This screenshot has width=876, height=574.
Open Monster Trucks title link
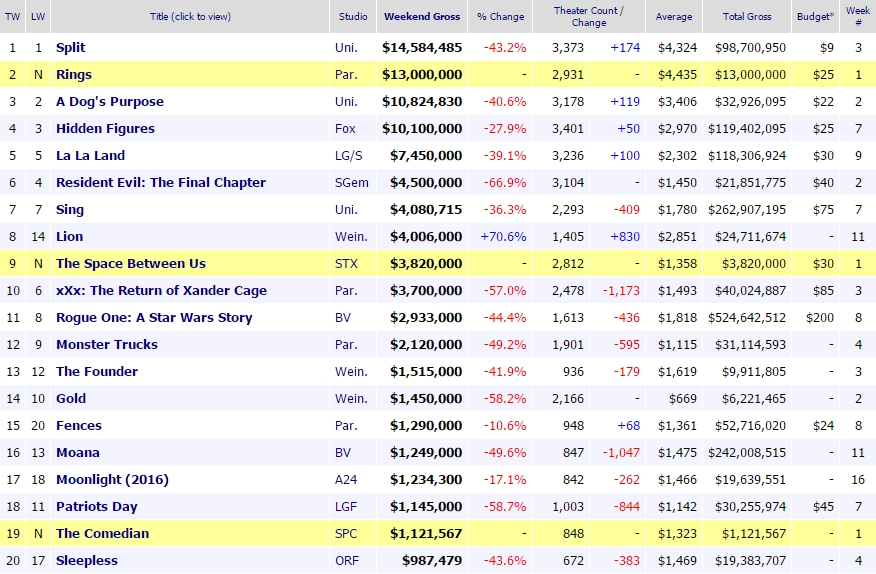click(x=107, y=344)
